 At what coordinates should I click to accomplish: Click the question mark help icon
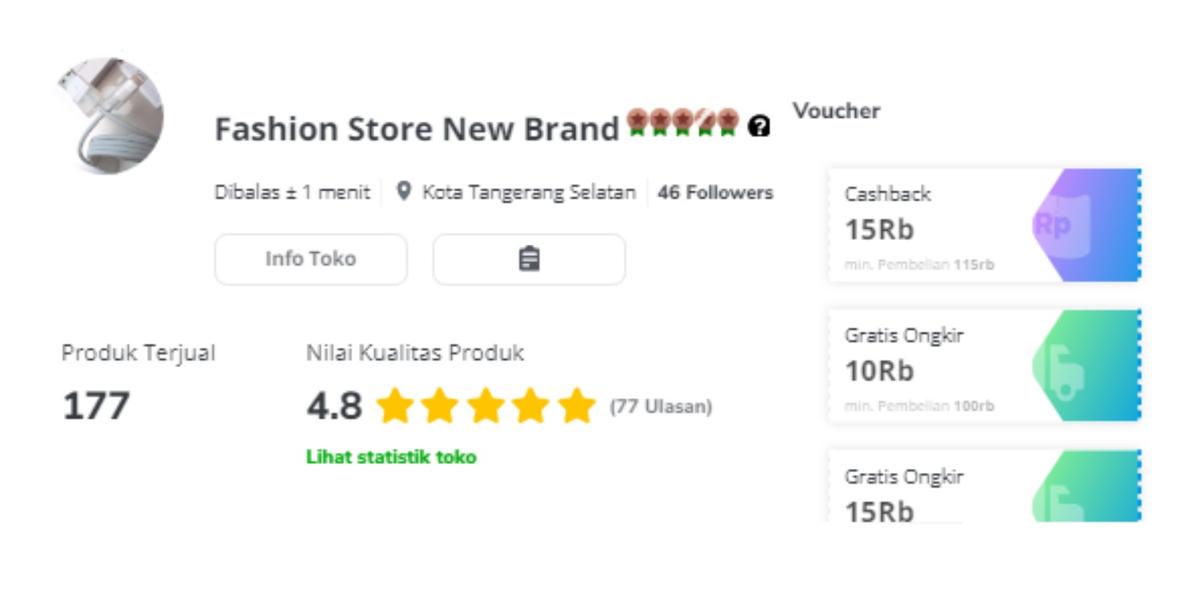[x=759, y=127]
